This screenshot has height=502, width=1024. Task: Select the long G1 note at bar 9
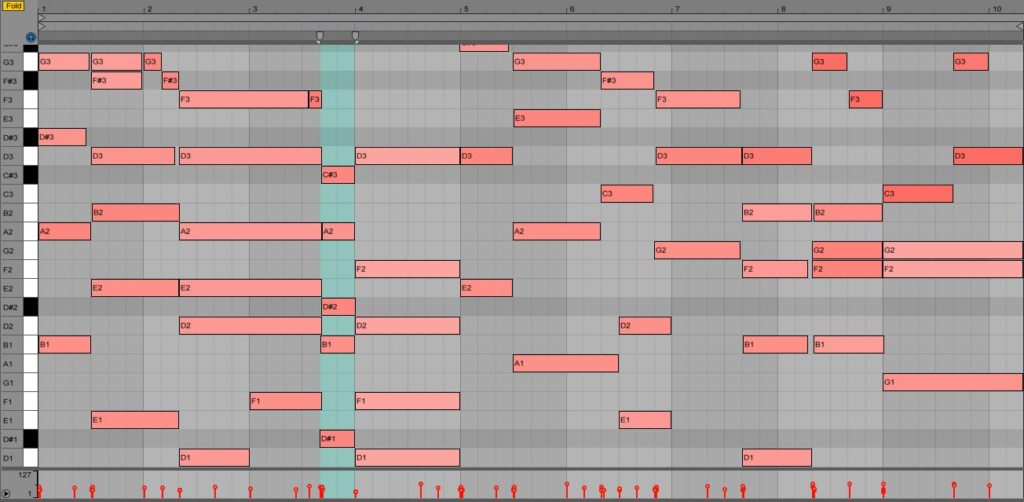click(952, 382)
